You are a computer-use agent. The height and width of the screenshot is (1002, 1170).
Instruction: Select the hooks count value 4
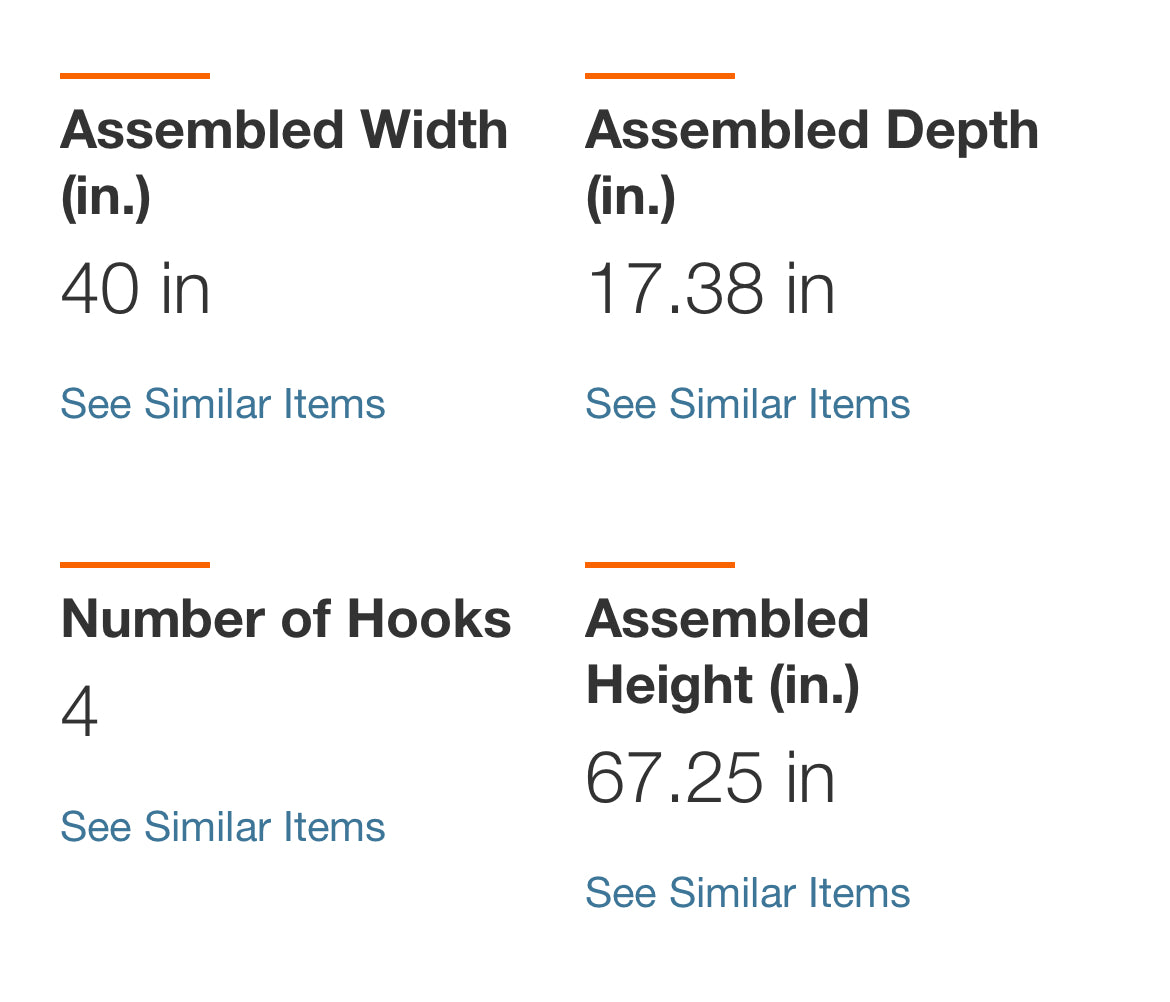[80, 713]
